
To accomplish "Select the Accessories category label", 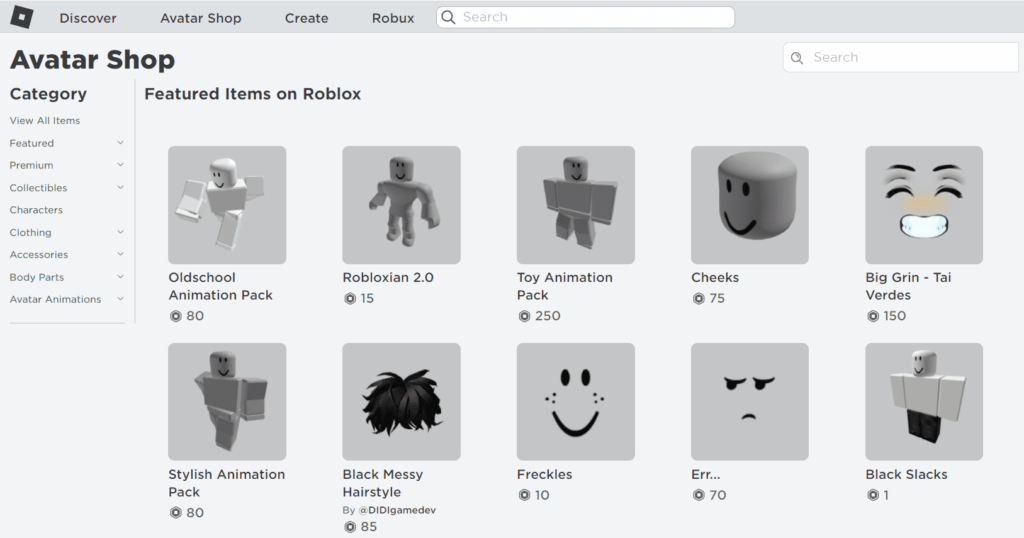I will (x=39, y=255).
